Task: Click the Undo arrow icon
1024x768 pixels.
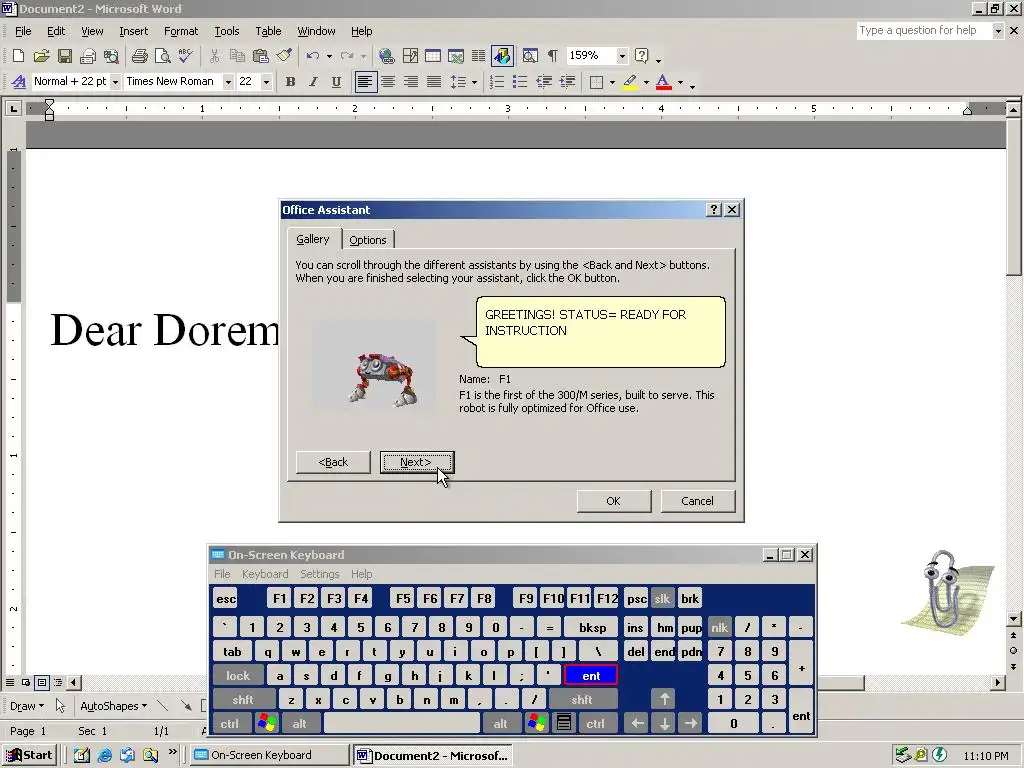Action: tap(313, 56)
